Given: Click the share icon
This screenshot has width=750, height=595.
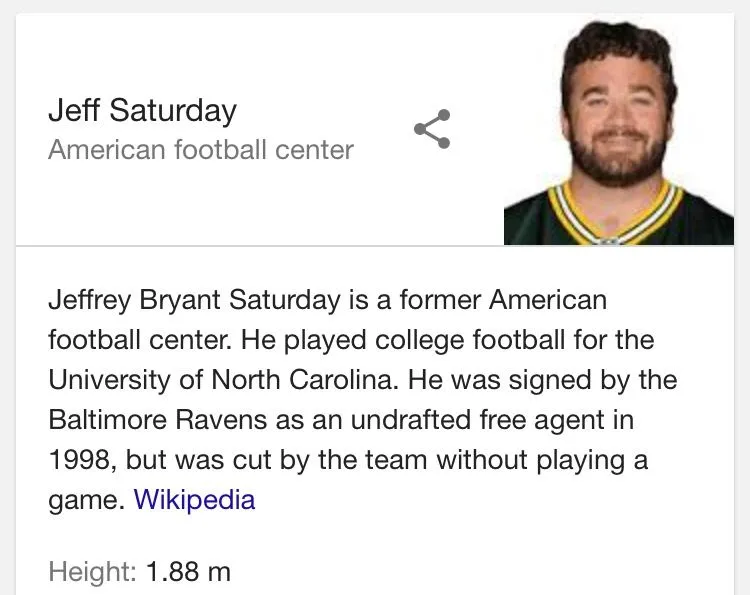Looking at the screenshot, I should [432, 130].
